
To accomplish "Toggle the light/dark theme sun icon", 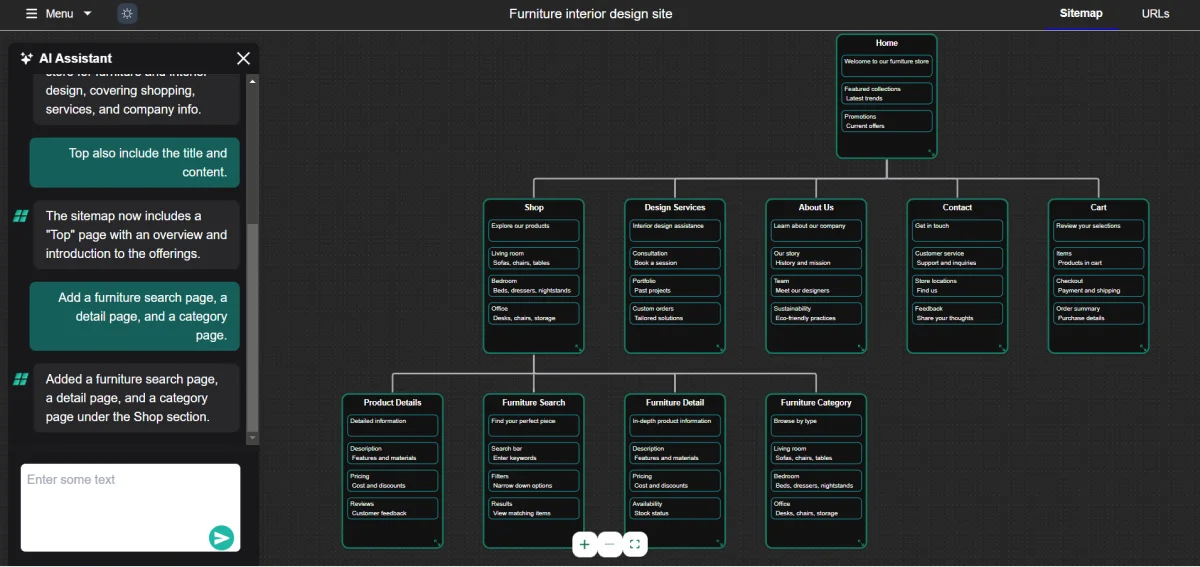I will [x=127, y=14].
